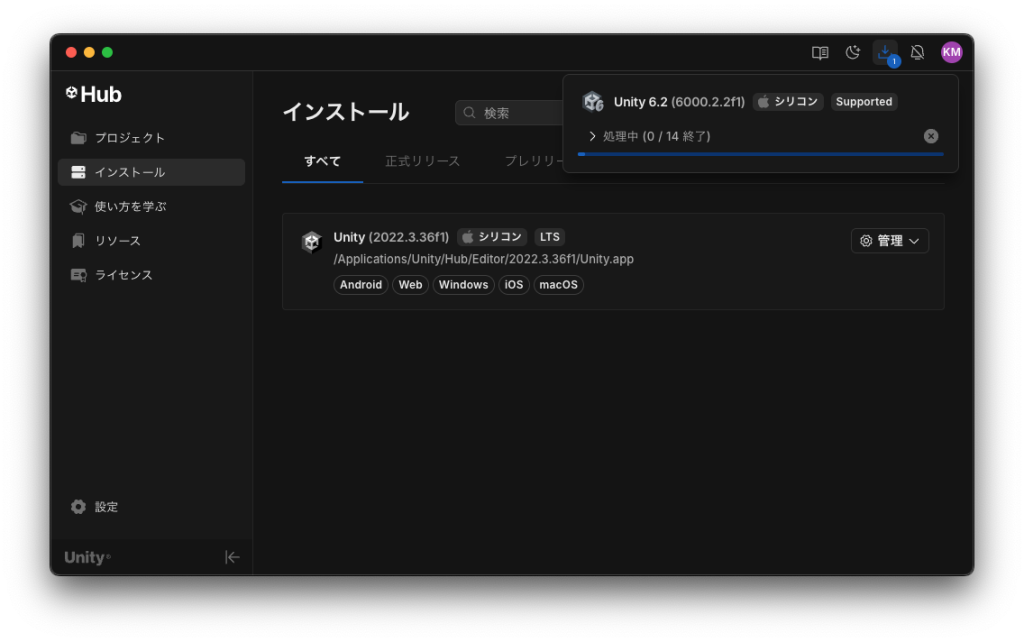
Task: Click the プロジェクト folder icon
Action: point(78,138)
